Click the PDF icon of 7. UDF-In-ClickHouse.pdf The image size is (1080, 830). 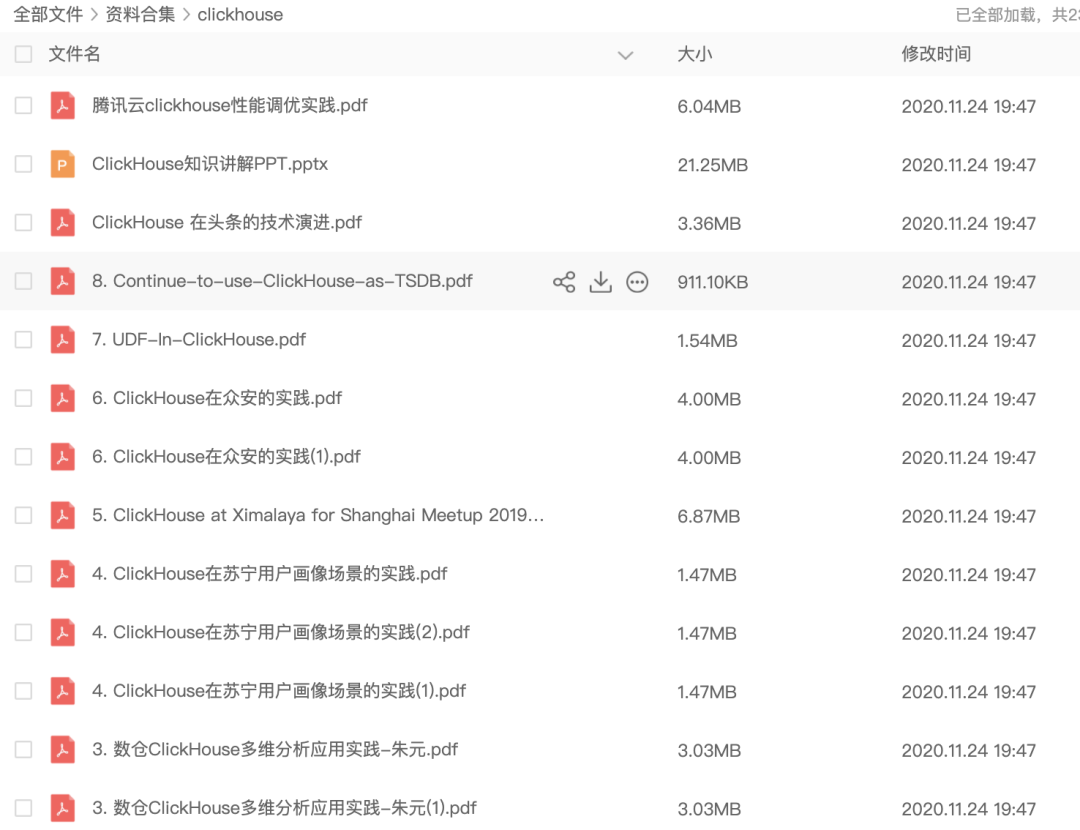(x=62, y=339)
